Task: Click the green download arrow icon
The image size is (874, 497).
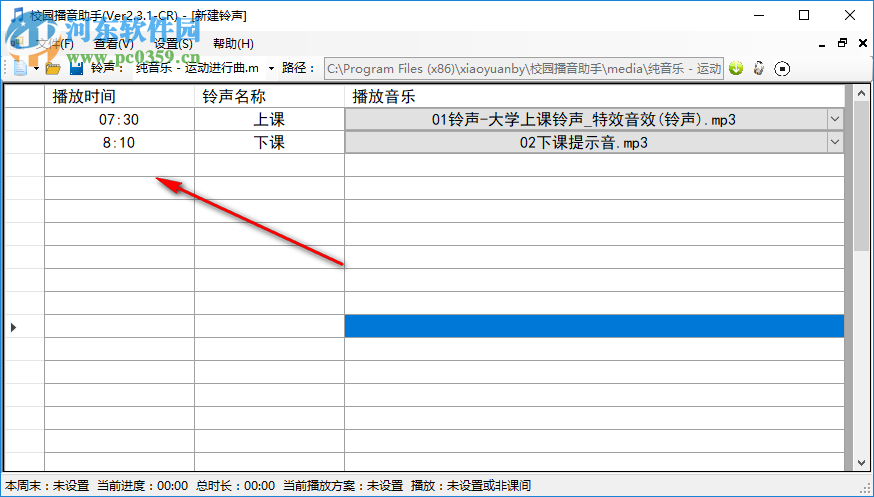Action: coord(736,69)
